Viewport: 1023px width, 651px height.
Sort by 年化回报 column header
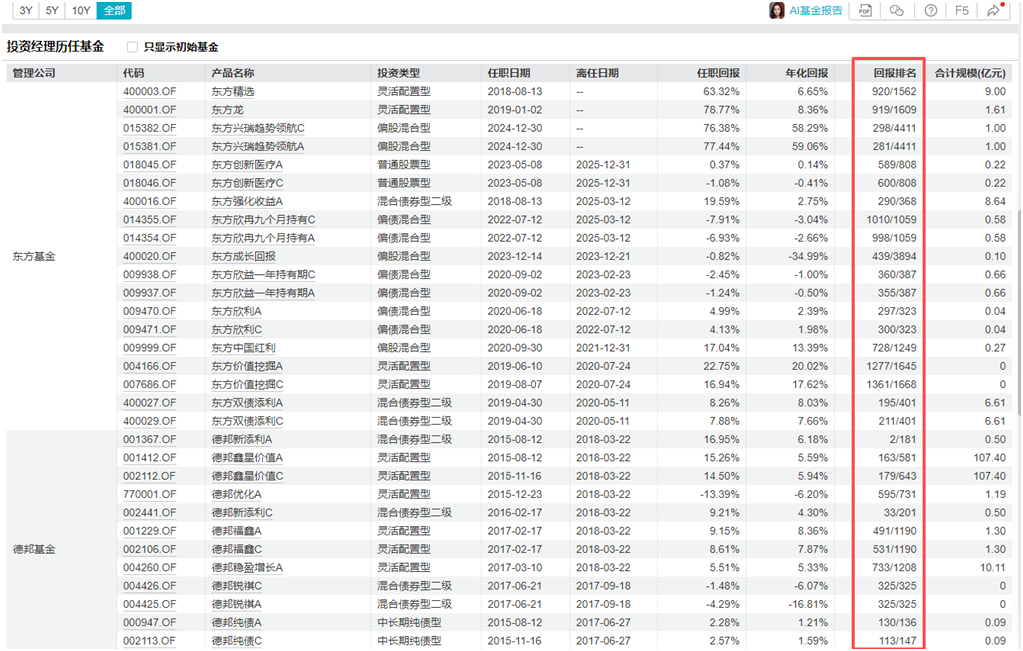[807, 73]
